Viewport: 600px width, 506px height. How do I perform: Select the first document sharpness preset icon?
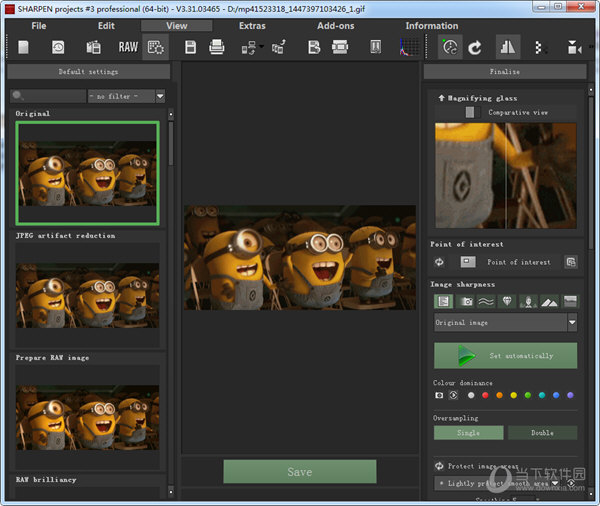click(444, 302)
